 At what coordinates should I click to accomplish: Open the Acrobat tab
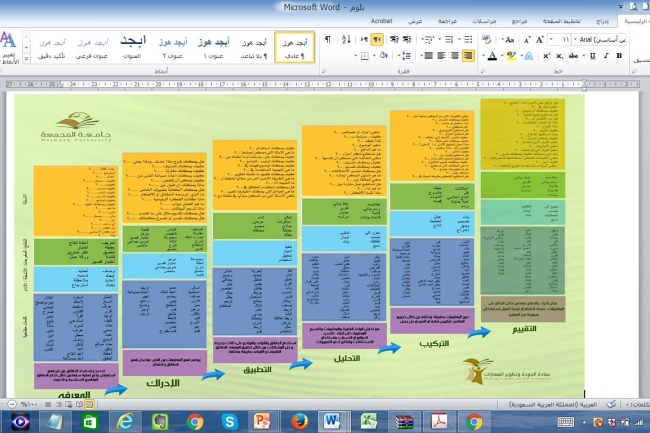381,21
